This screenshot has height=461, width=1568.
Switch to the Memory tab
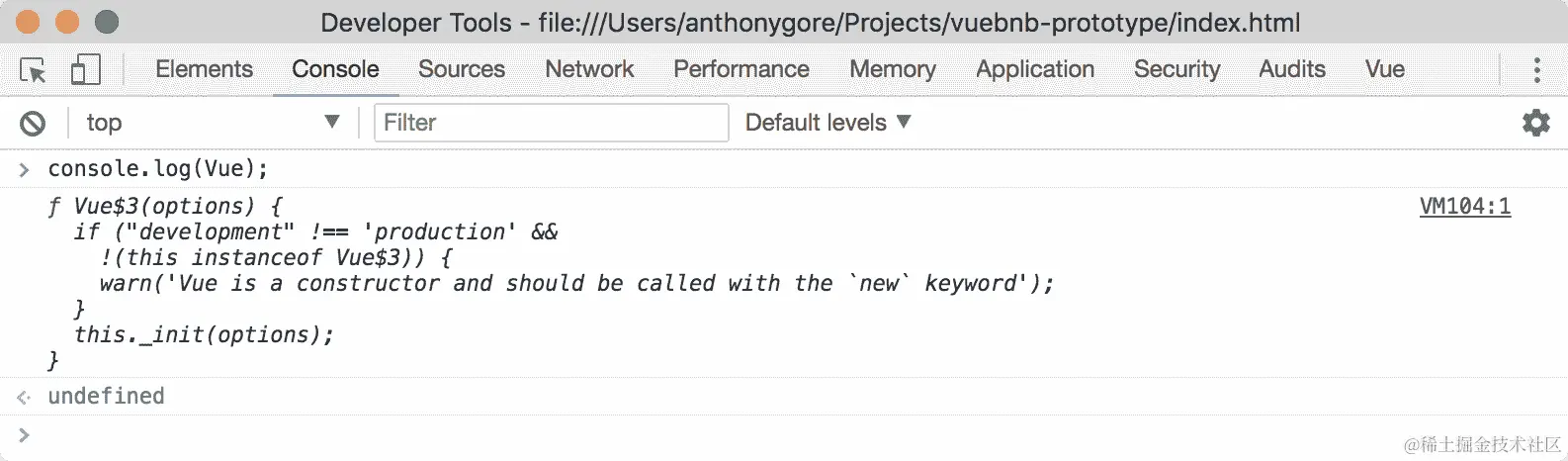(x=892, y=69)
